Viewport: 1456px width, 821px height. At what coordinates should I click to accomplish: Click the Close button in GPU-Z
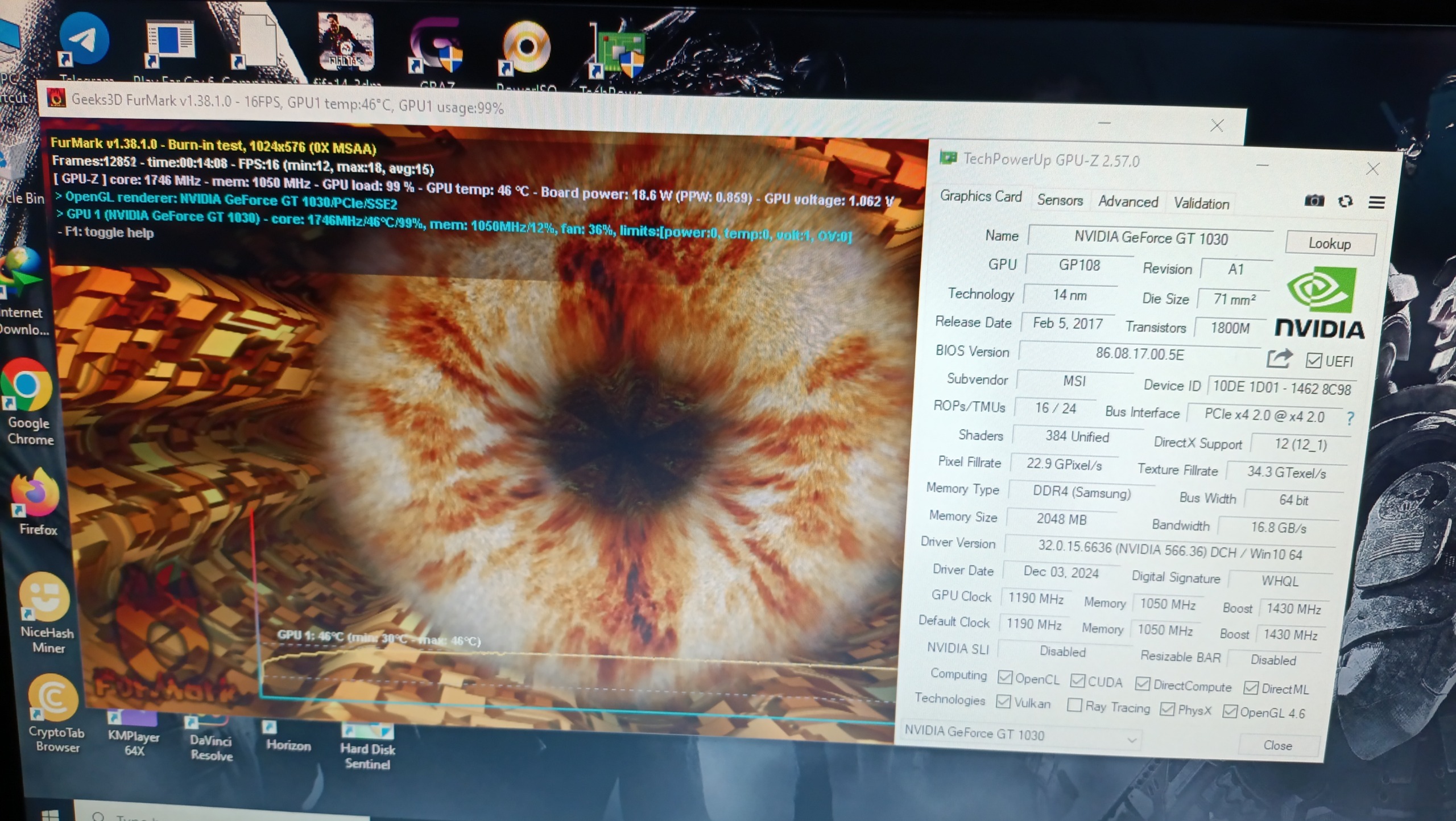coord(1277,745)
